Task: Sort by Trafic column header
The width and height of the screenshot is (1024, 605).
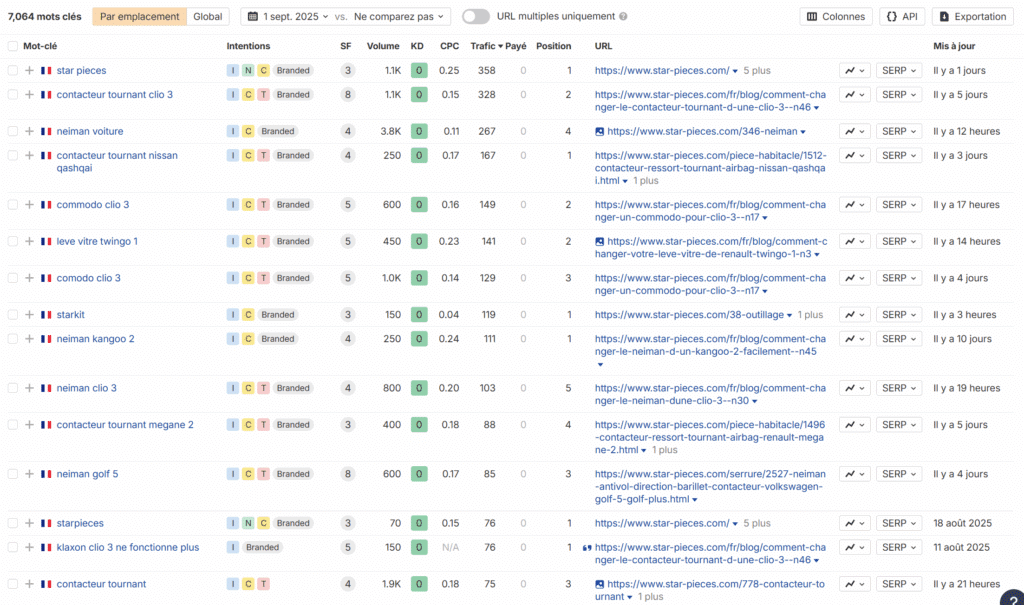Action: [487, 46]
